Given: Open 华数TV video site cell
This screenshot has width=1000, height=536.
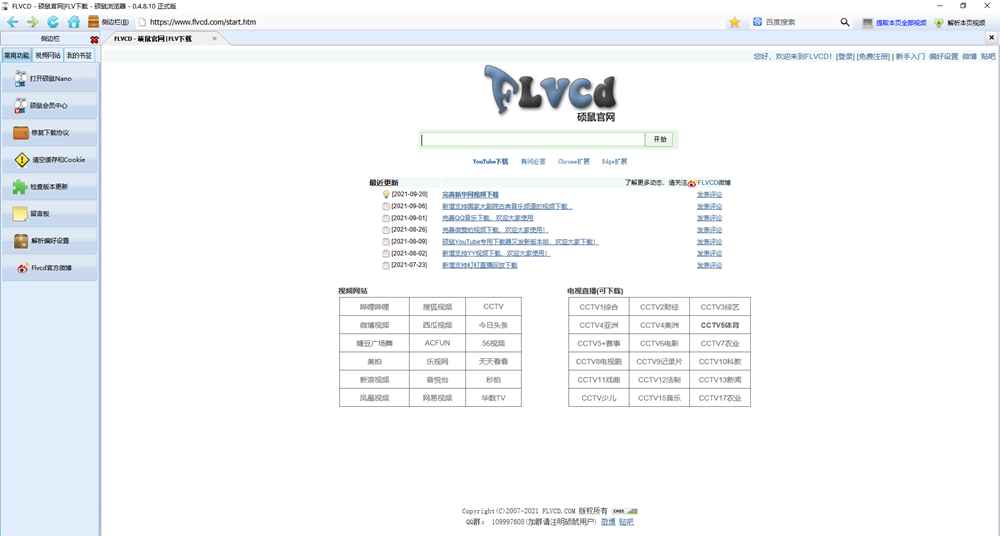Looking at the screenshot, I should pos(494,398).
